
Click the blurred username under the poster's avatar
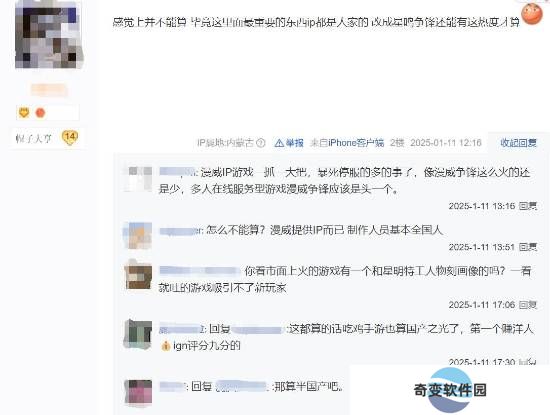pyautogui.click(x=48, y=90)
